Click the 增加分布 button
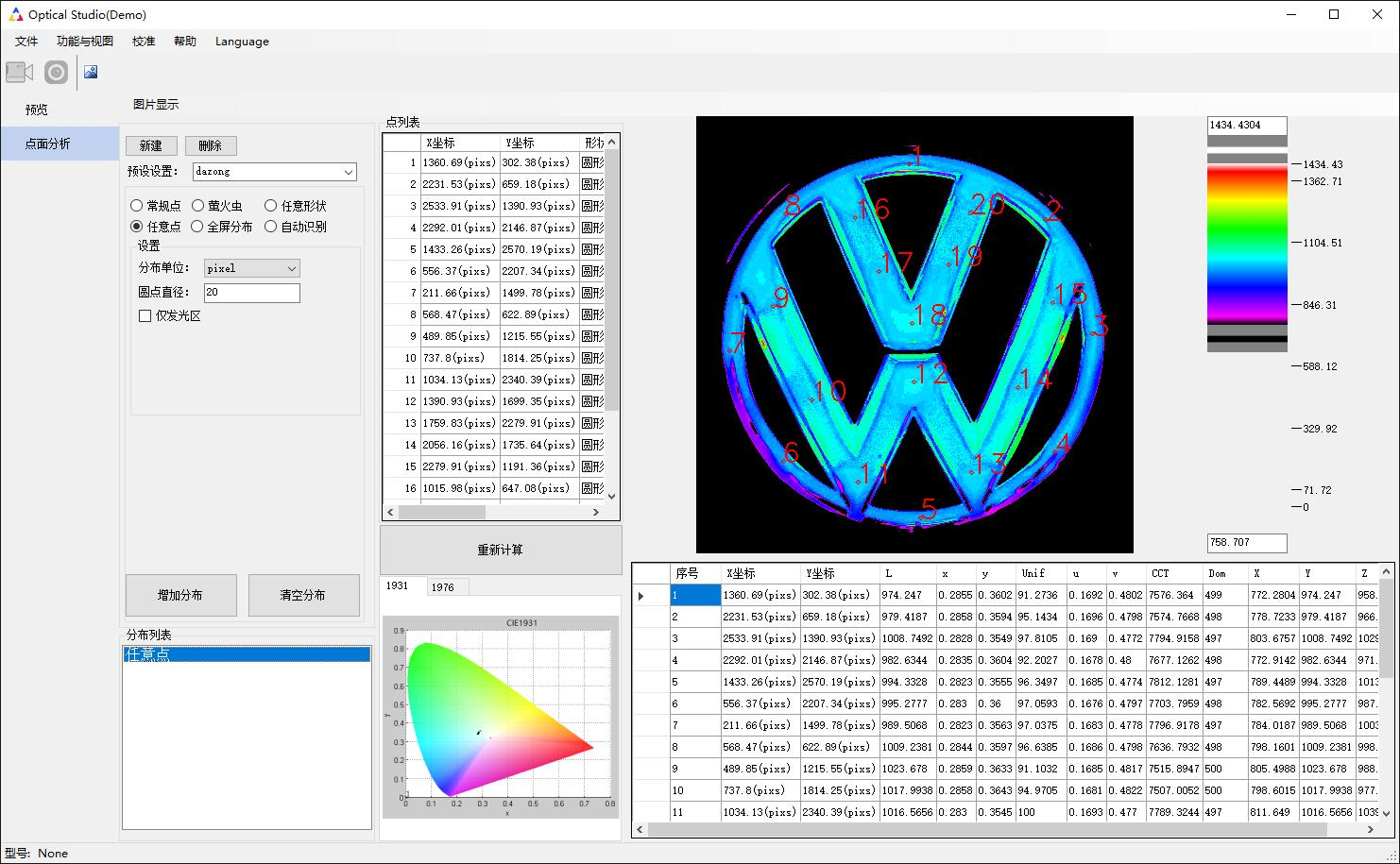1400x864 pixels. click(x=180, y=595)
